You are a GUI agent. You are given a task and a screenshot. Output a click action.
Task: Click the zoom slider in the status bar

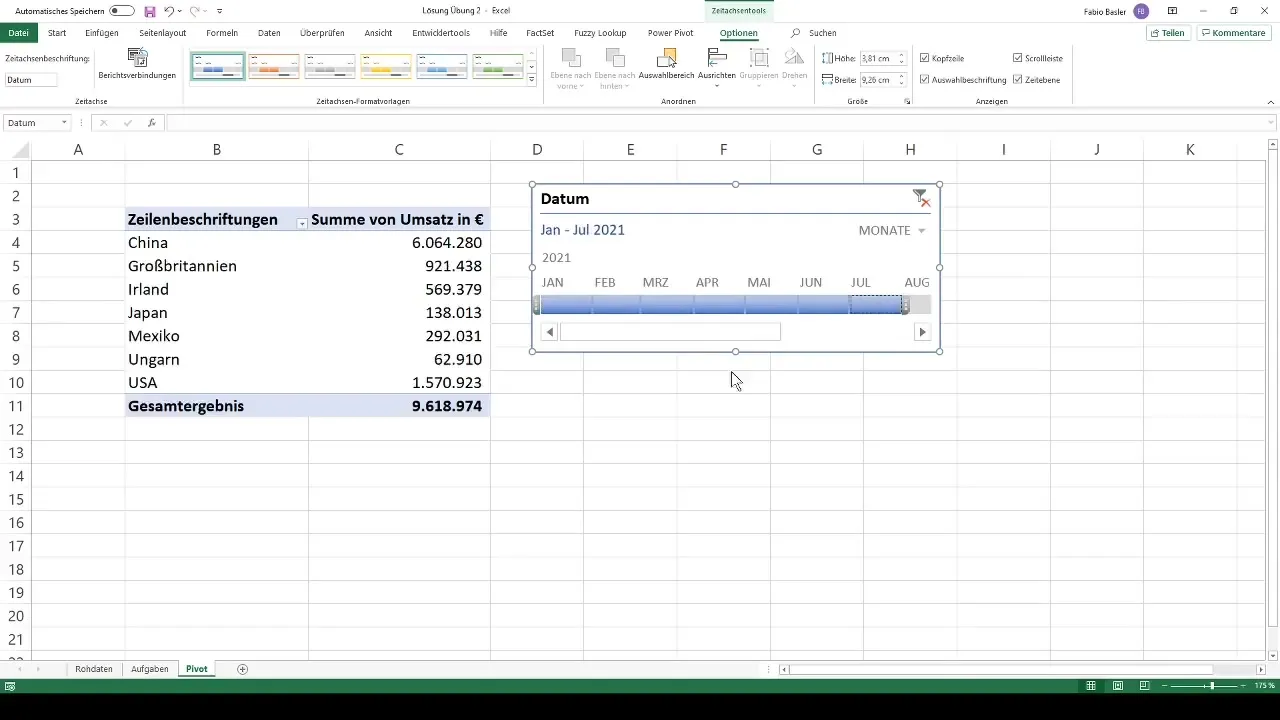coord(1204,686)
